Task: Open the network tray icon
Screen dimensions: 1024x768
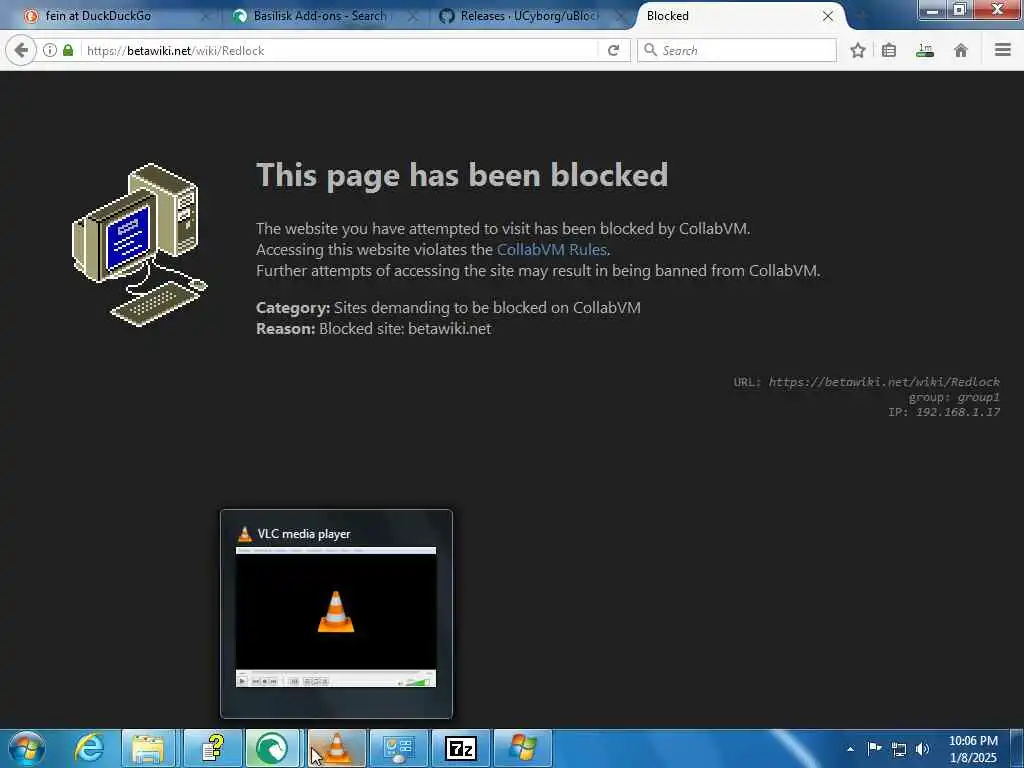Action: click(x=899, y=749)
